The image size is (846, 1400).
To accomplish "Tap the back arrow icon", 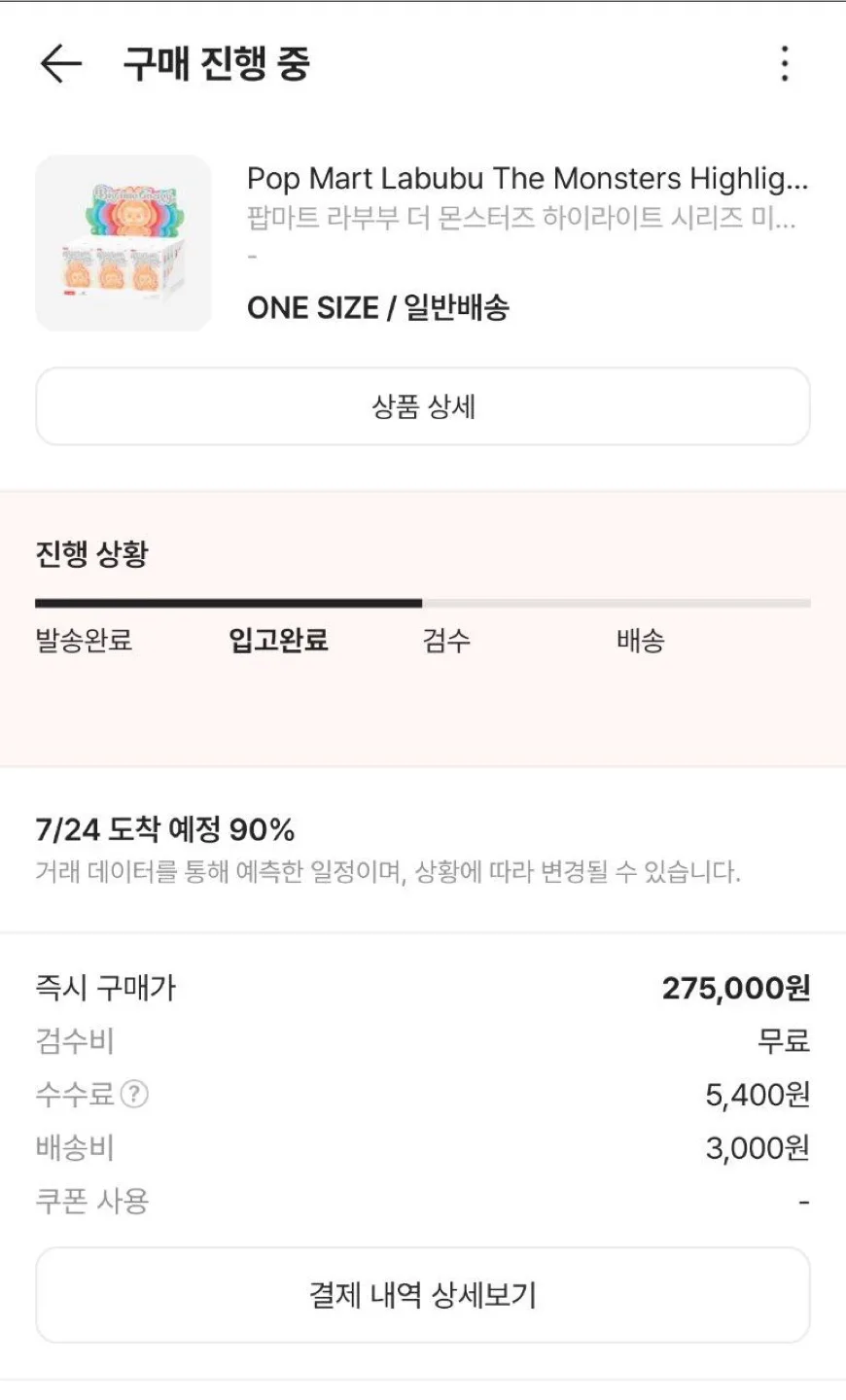I will point(60,64).
